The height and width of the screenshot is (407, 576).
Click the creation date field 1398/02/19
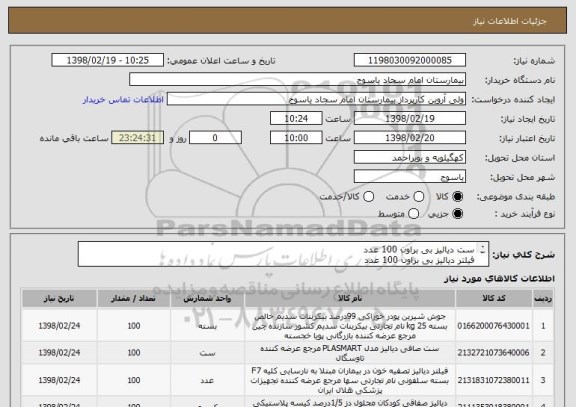tap(410, 119)
